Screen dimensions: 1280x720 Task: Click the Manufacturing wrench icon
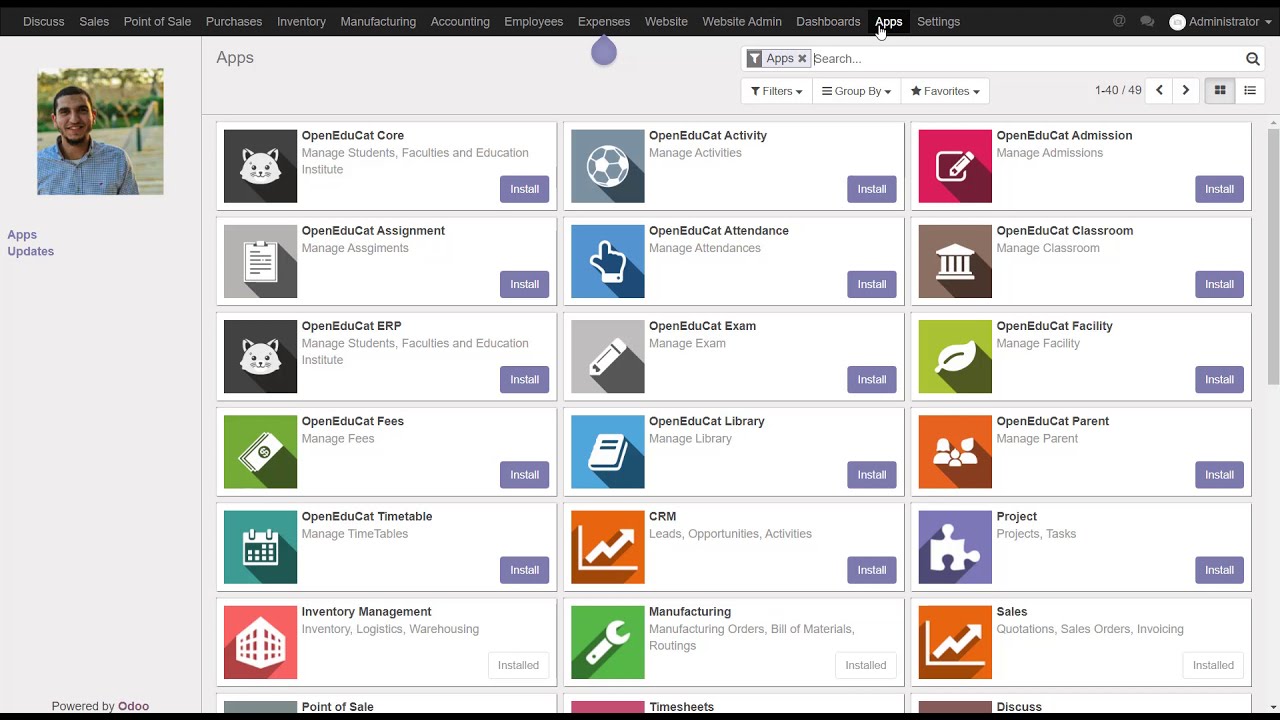(608, 643)
